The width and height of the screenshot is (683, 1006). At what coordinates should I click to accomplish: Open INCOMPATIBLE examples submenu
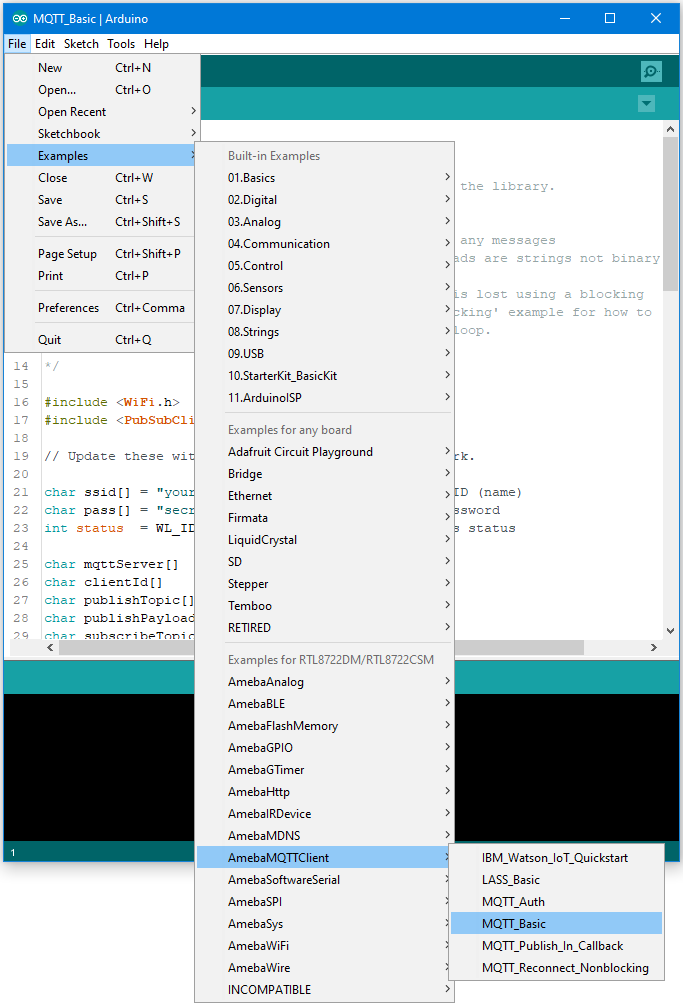tap(325, 990)
